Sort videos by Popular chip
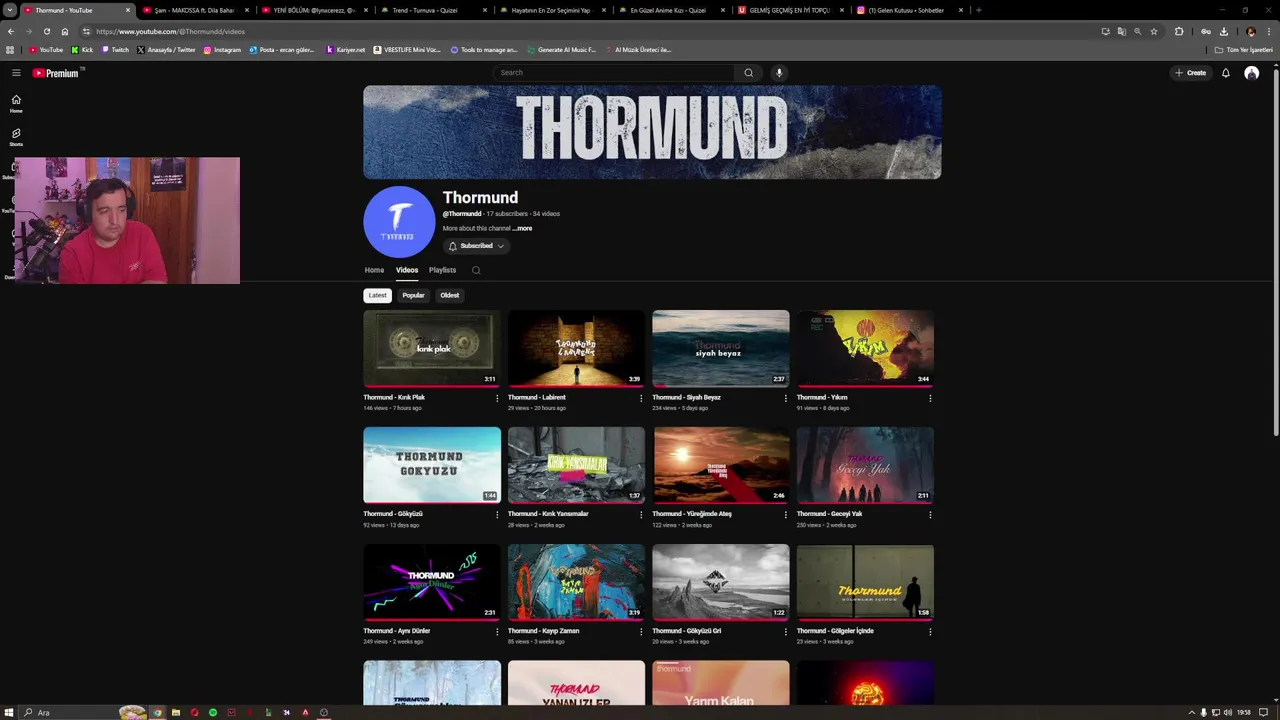1280x720 pixels. point(413,295)
